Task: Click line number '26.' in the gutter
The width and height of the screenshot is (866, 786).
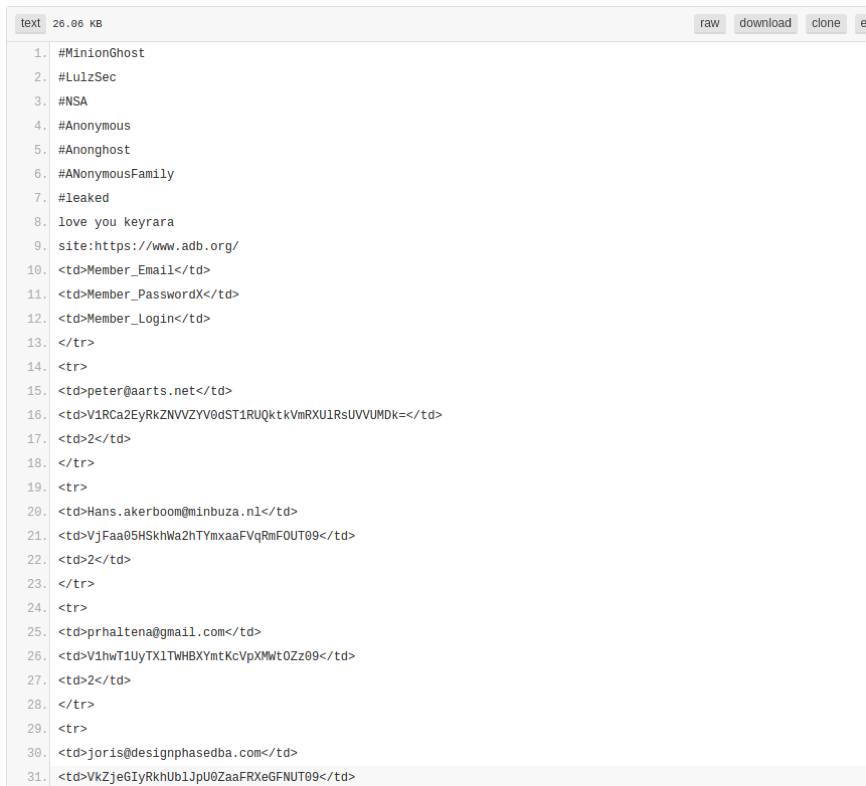Action: (37, 656)
